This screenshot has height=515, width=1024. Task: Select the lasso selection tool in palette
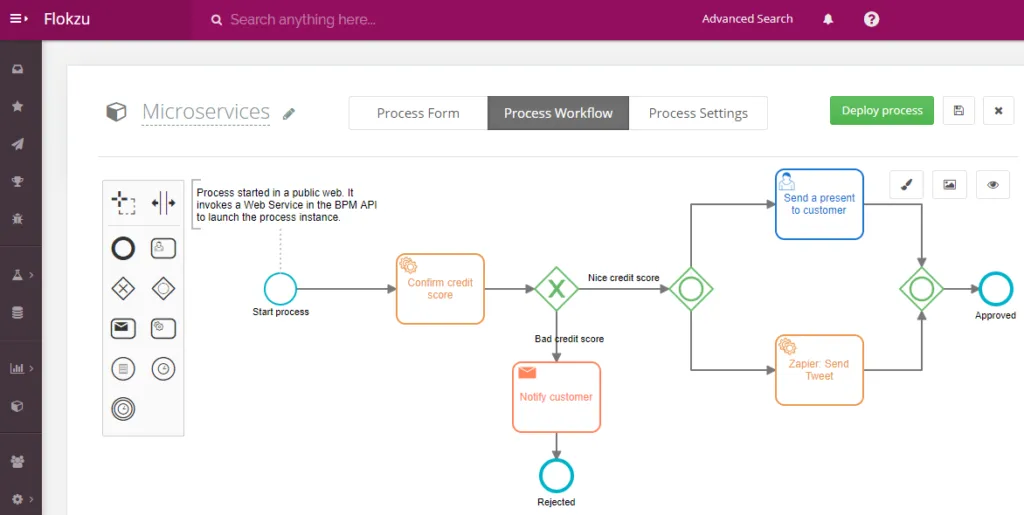coord(123,202)
